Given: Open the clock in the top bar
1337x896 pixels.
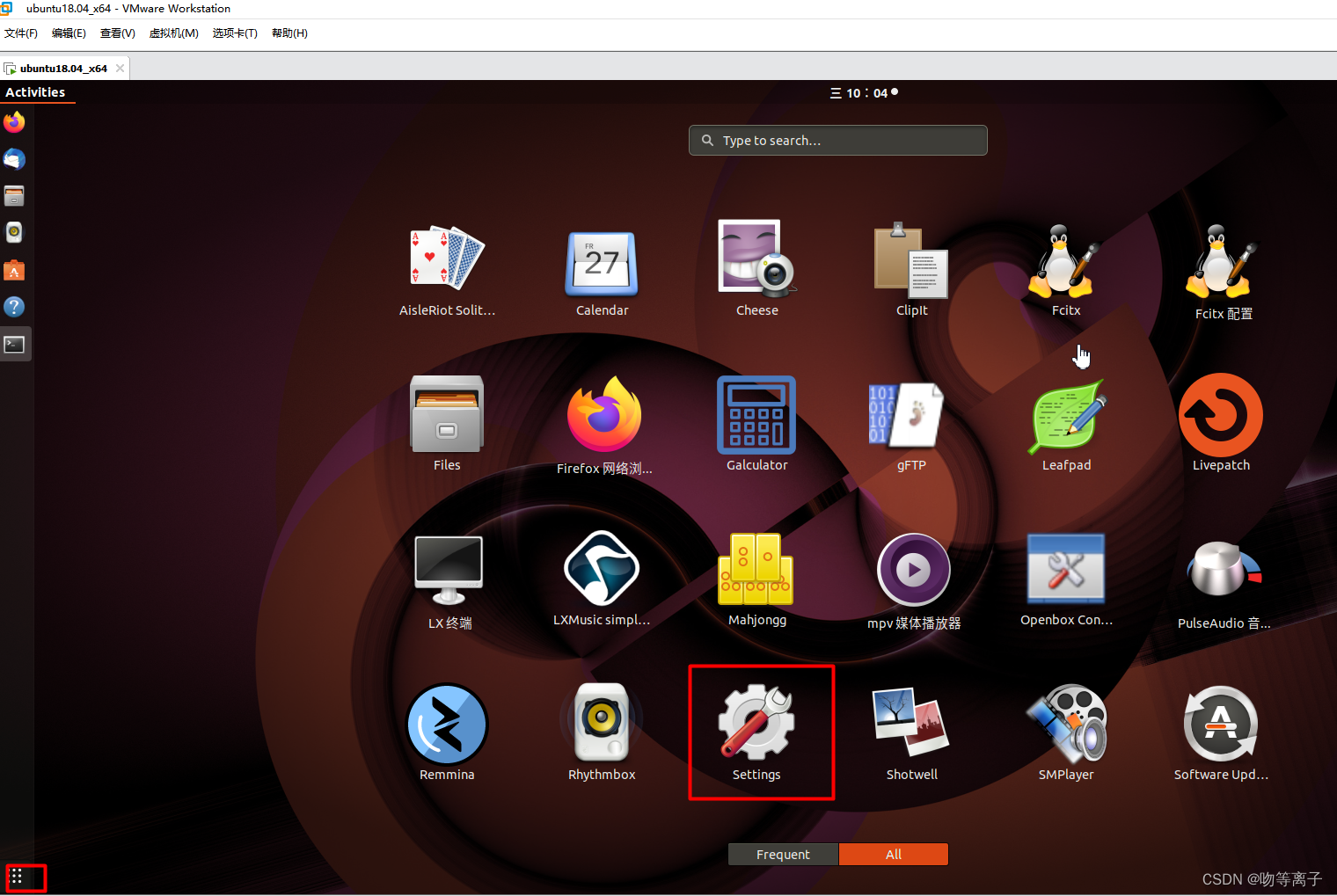Looking at the screenshot, I should click(864, 93).
